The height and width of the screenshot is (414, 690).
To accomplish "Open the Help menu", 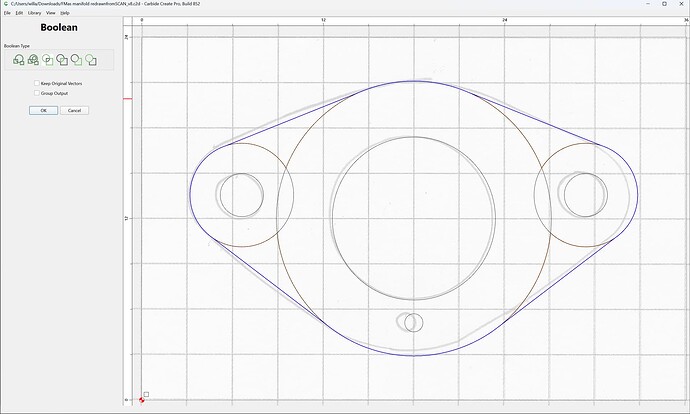I will (x=65, y=13).
